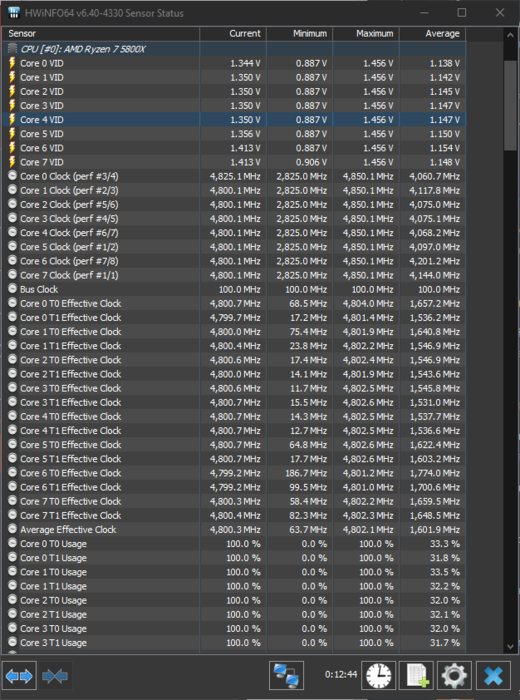Open the network remote monitoring icon
520x700 pixels.
click(x=286, y=675)
